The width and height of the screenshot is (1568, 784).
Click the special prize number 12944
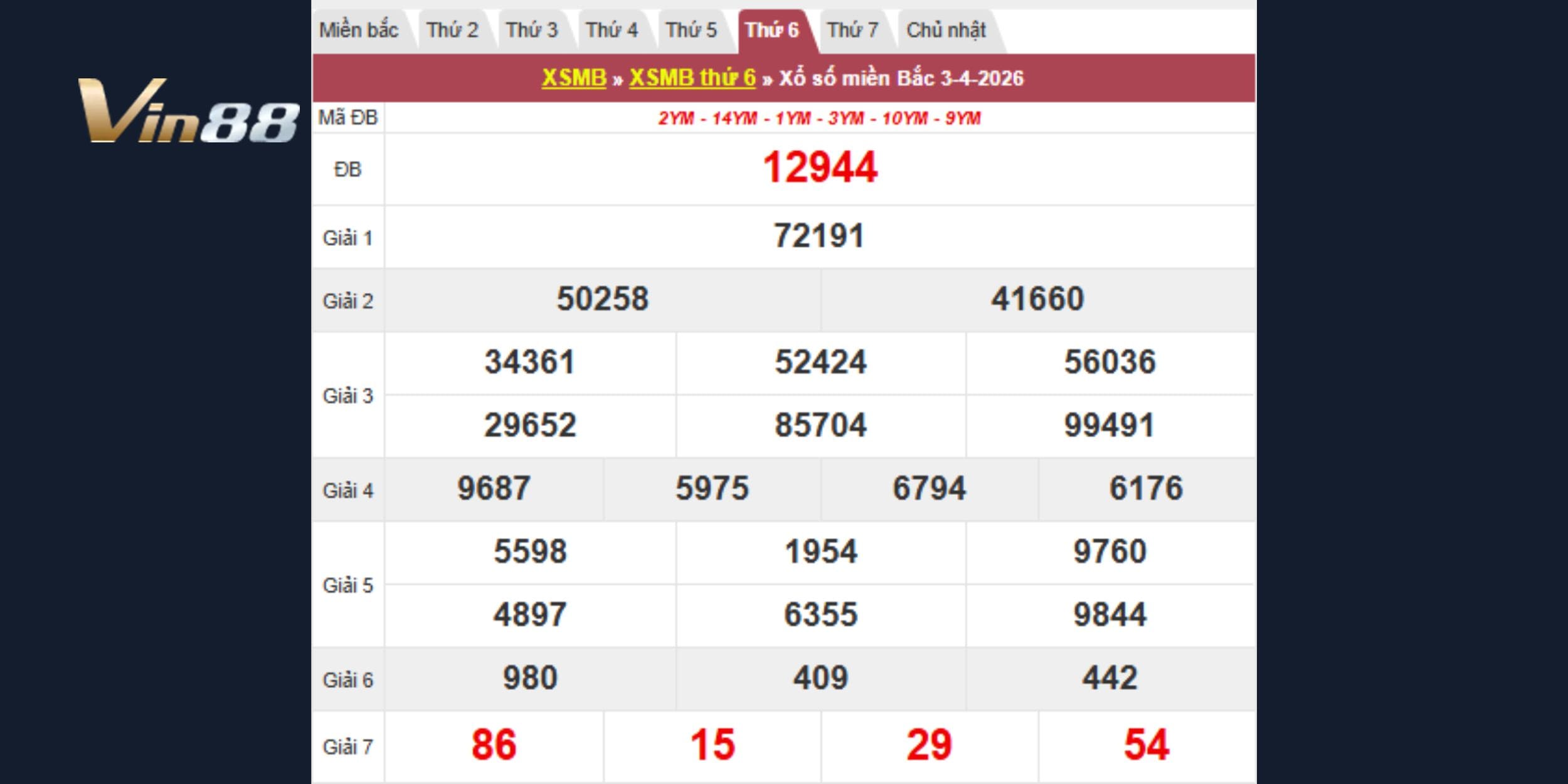point(820,168)
